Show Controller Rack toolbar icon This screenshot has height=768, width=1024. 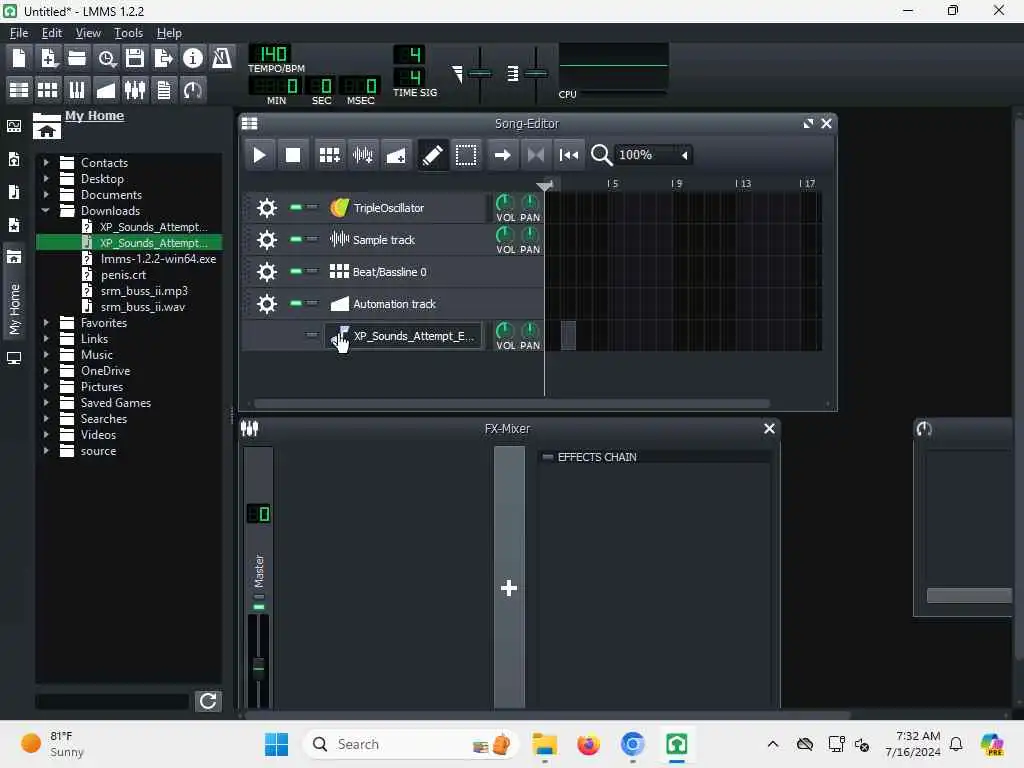(x=193, y=89)
